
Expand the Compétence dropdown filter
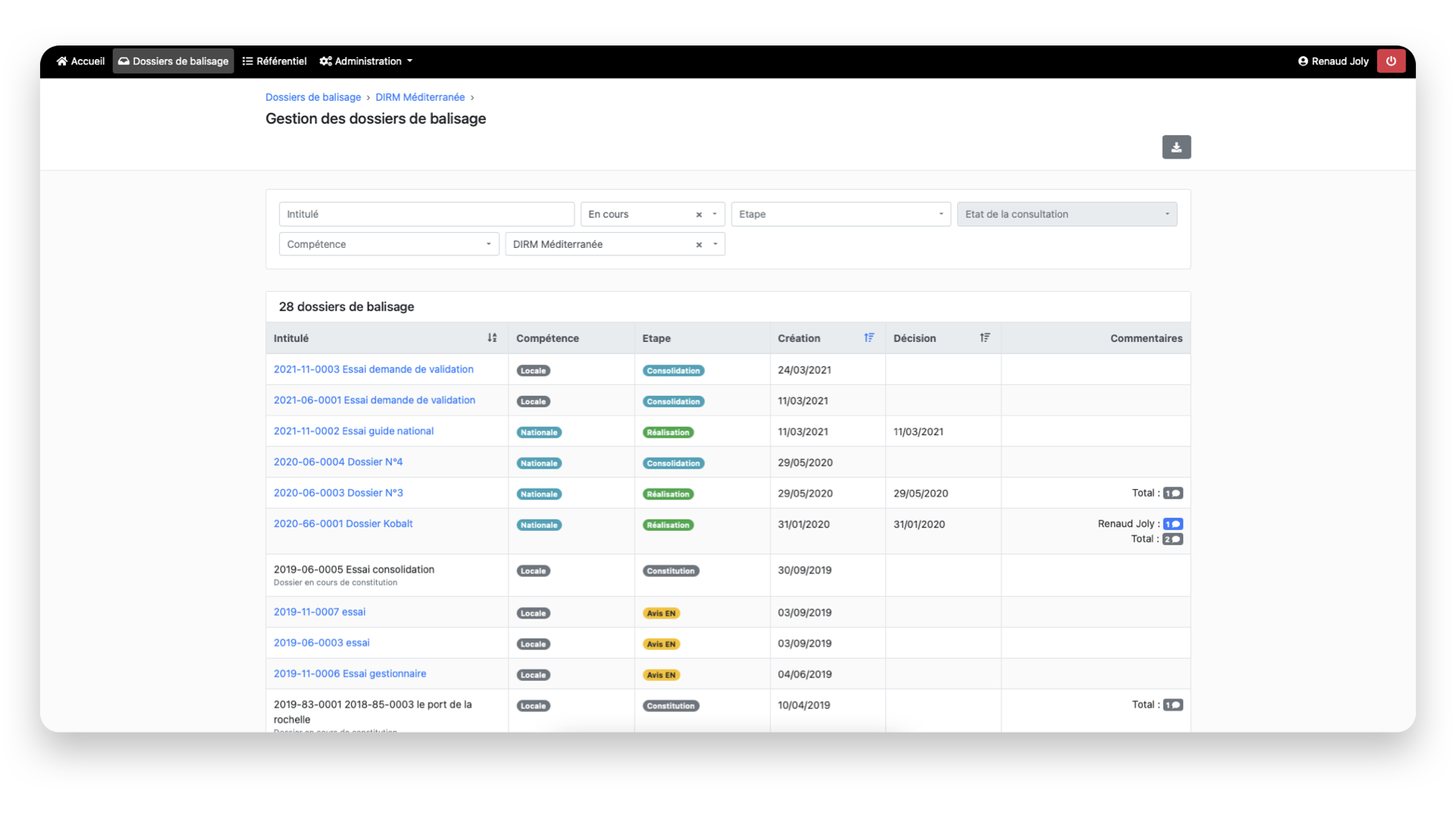388,245
